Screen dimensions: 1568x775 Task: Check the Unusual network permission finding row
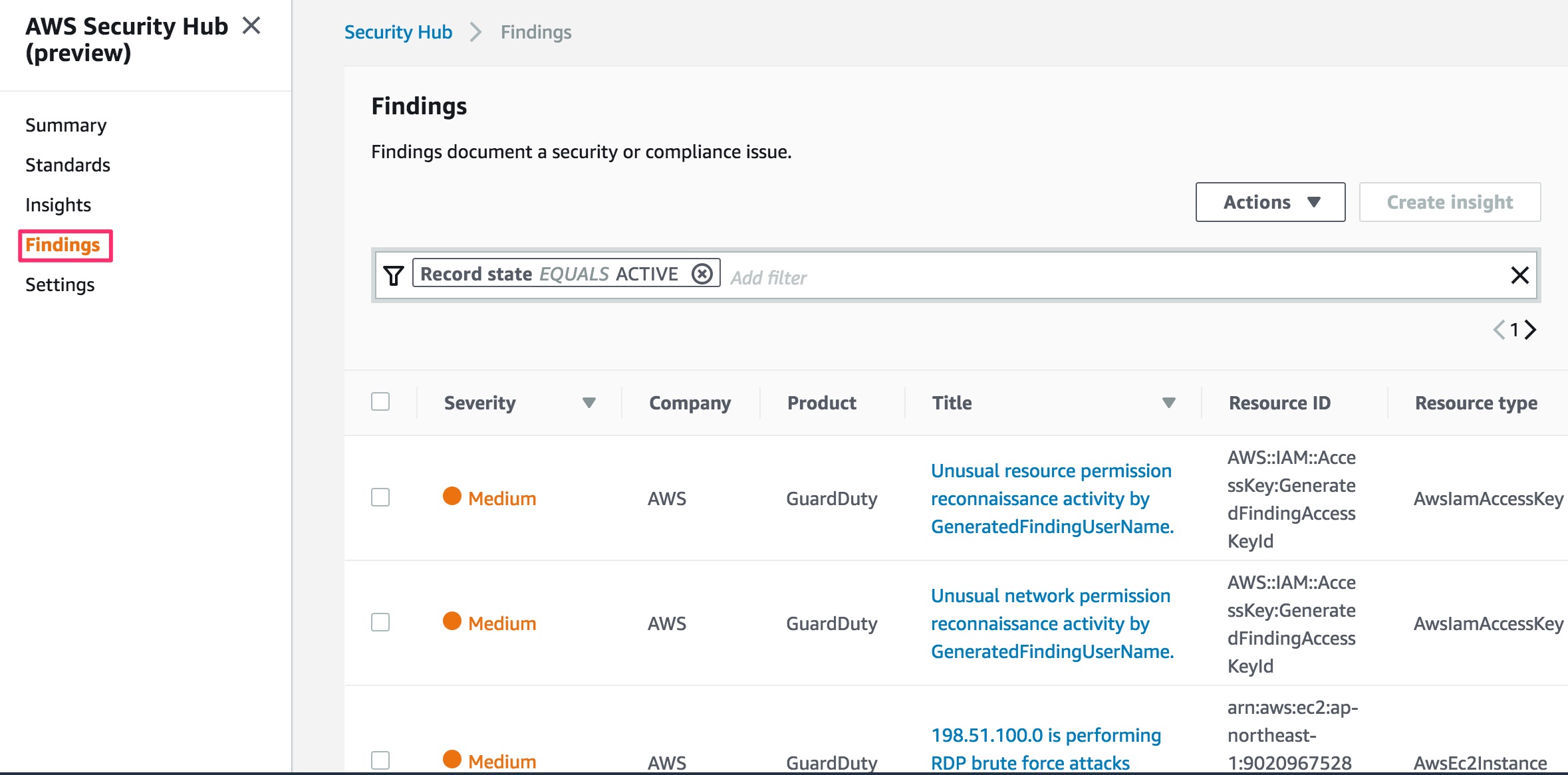point(380,622)
